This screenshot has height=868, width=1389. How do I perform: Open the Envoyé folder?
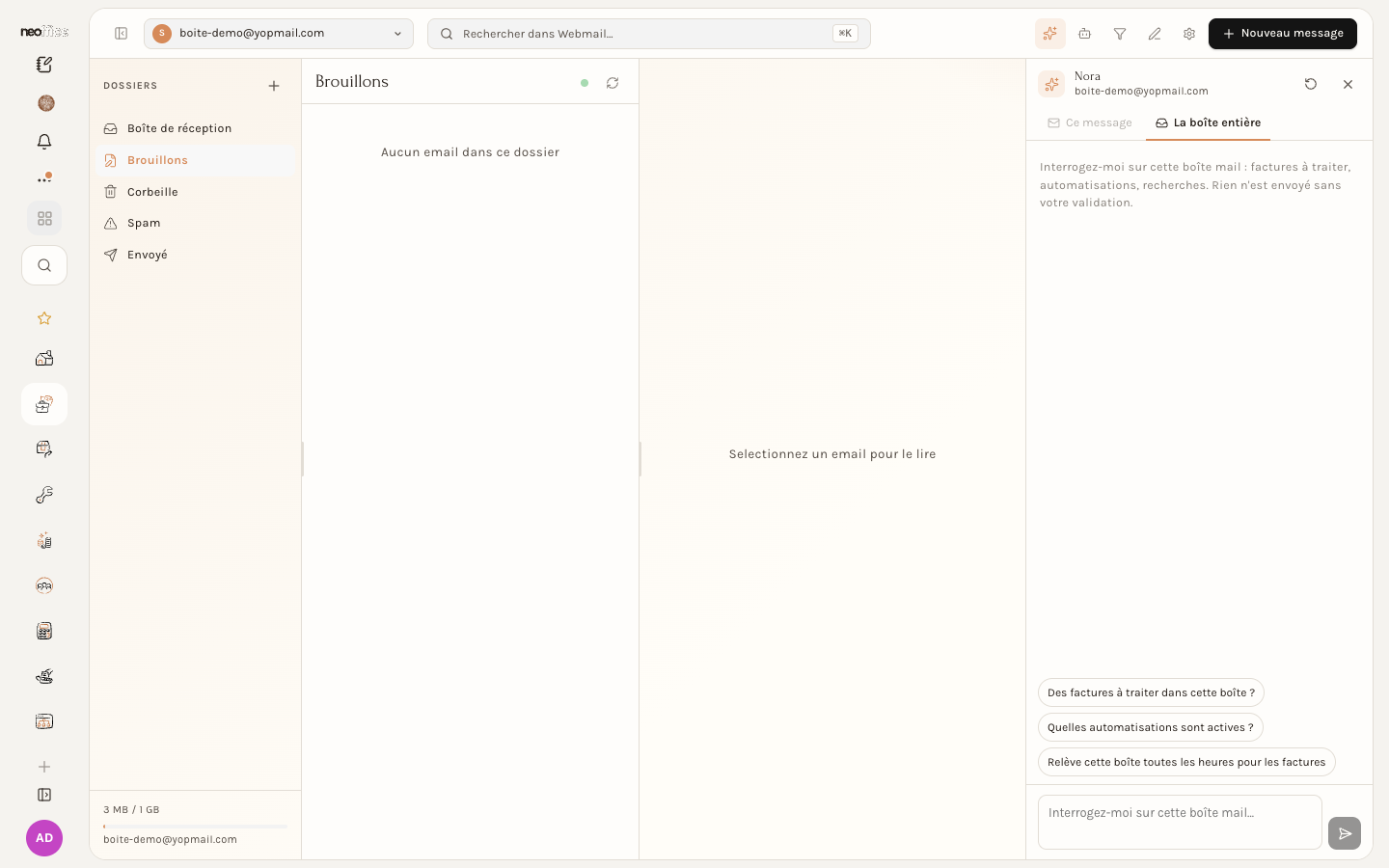[196, 255]
